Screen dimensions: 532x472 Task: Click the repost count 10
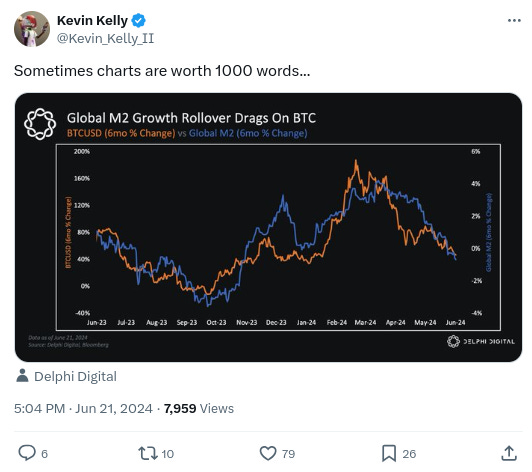[168, 454]
